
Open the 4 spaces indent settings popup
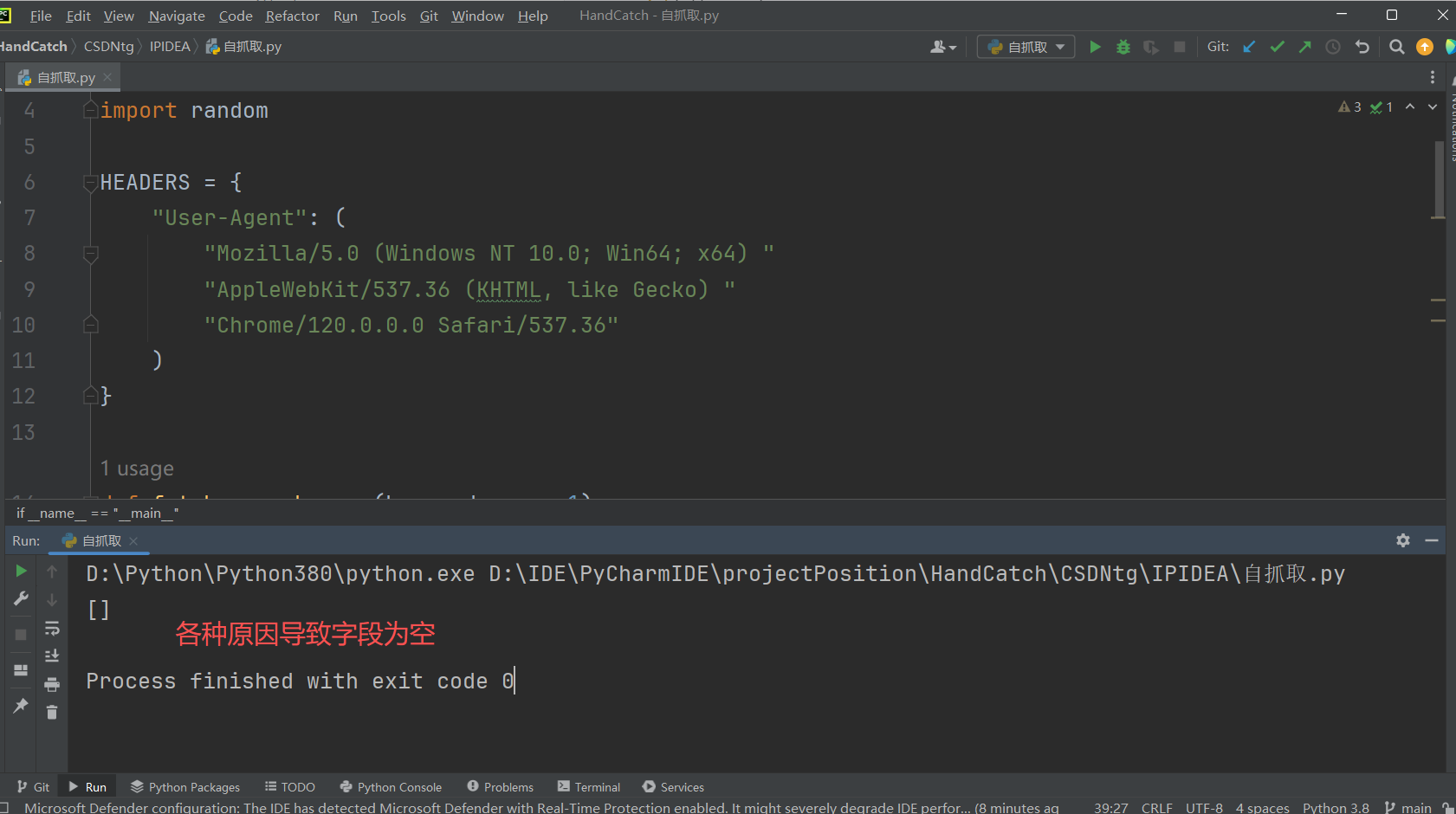pos(1262,807)
